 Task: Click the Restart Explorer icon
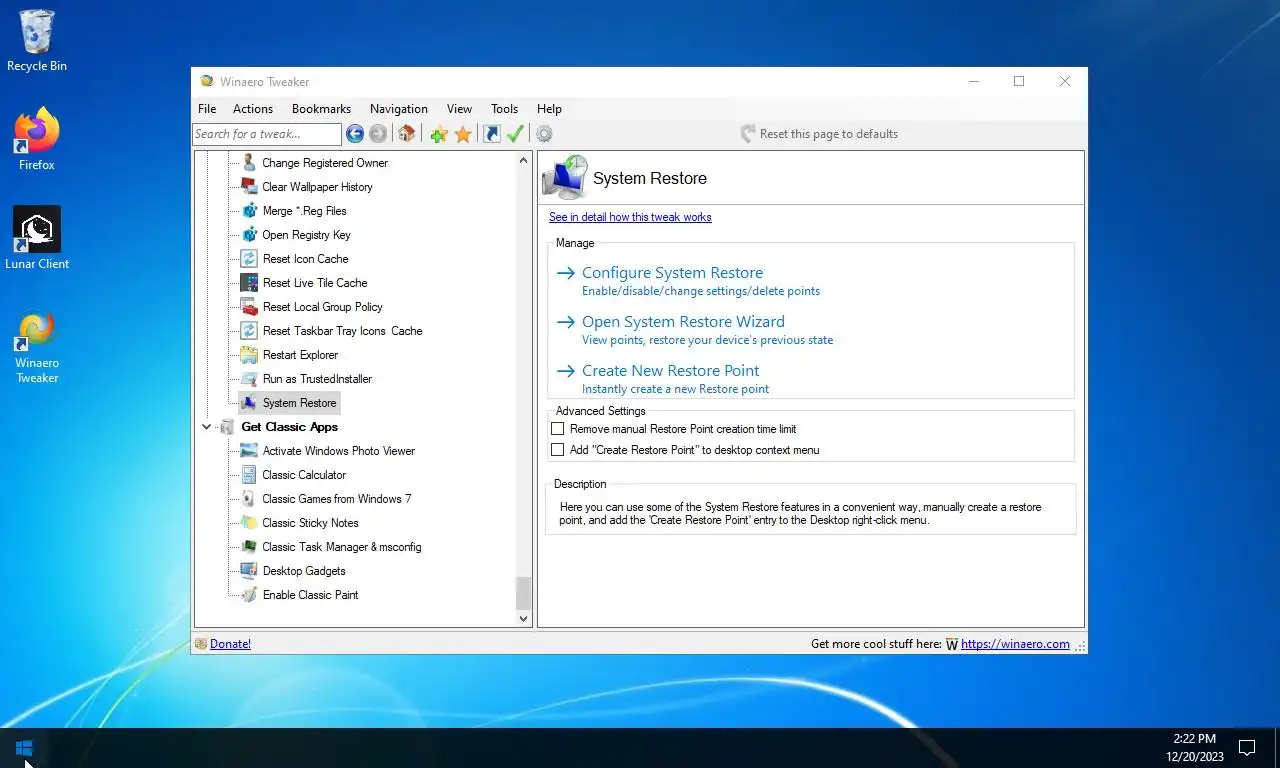pos(249,355)
